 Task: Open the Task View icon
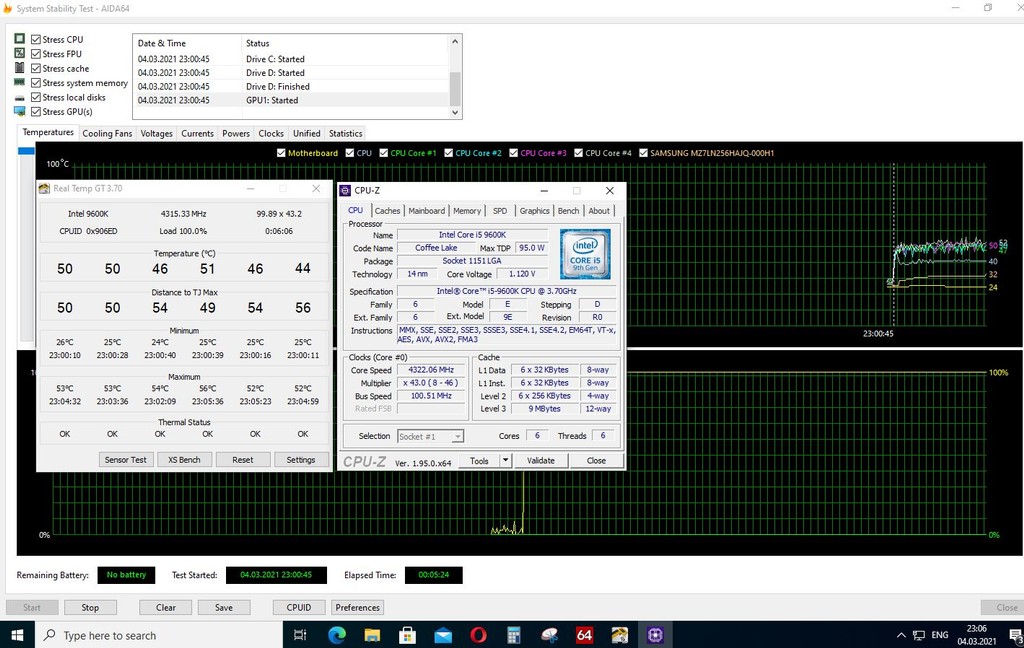(x=300, y=635)
